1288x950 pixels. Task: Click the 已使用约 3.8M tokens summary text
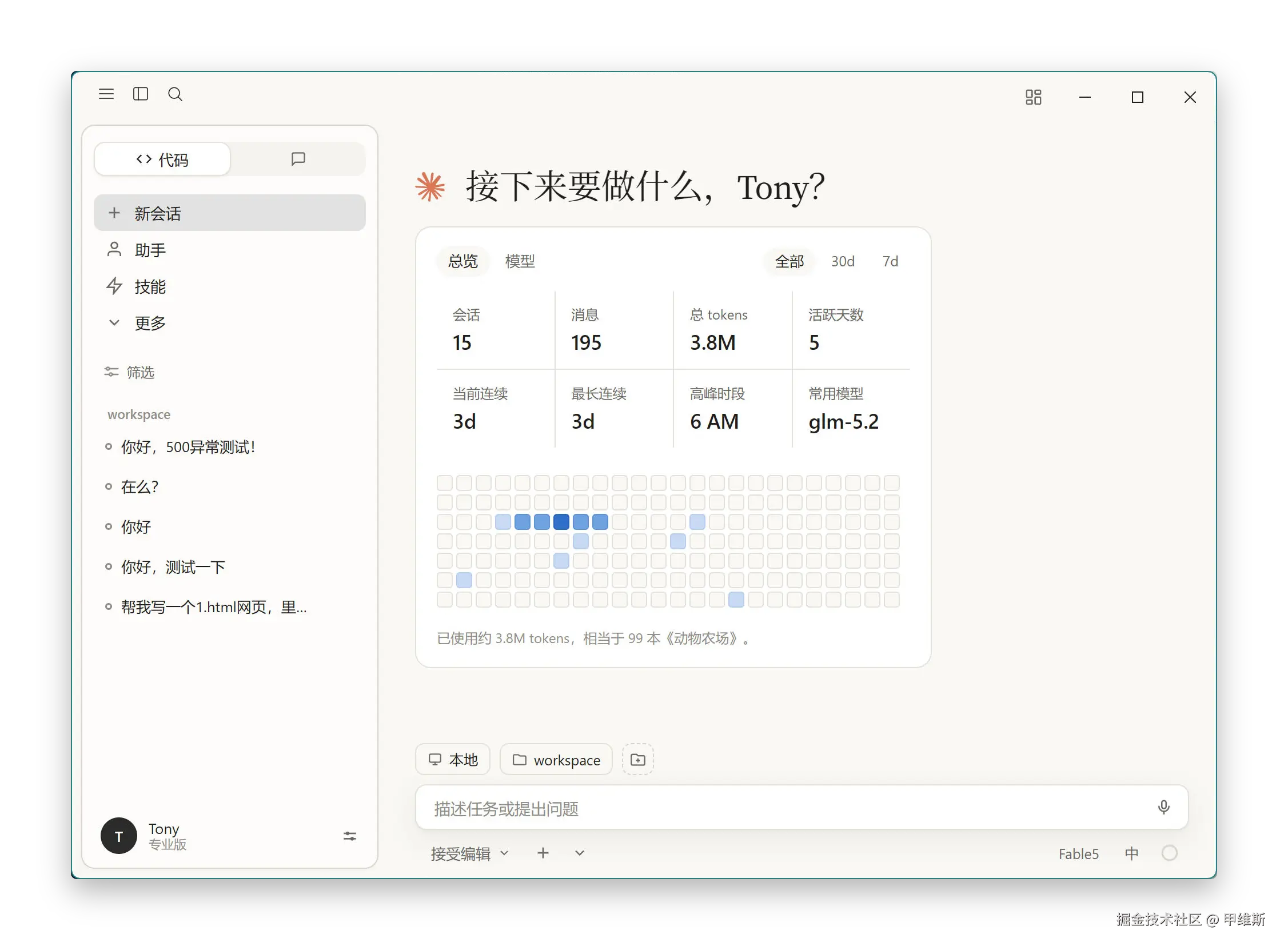[x=593, y=639]
